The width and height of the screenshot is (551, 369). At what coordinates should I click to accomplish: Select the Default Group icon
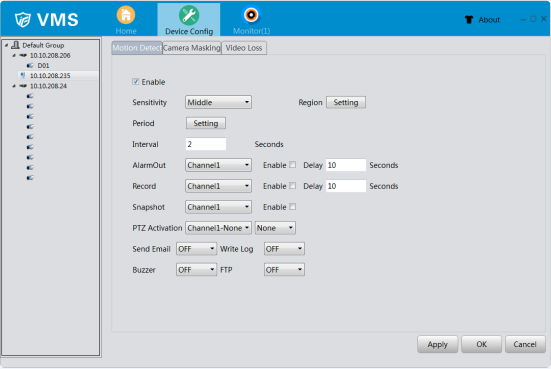15,45
